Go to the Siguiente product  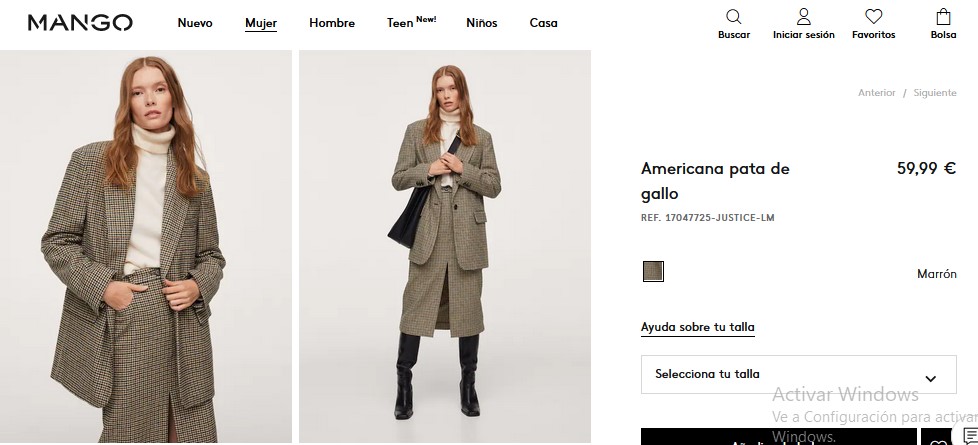coord(934,93)
